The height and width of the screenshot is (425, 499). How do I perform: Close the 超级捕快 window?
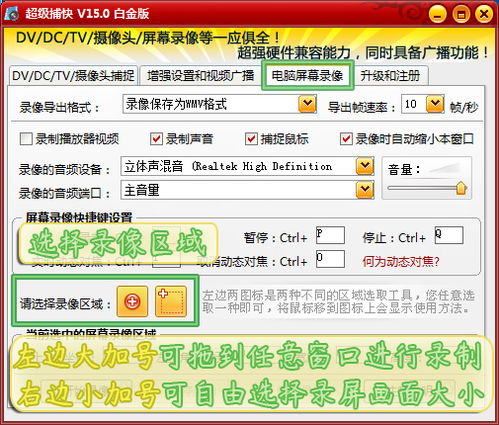click(484, 14)
